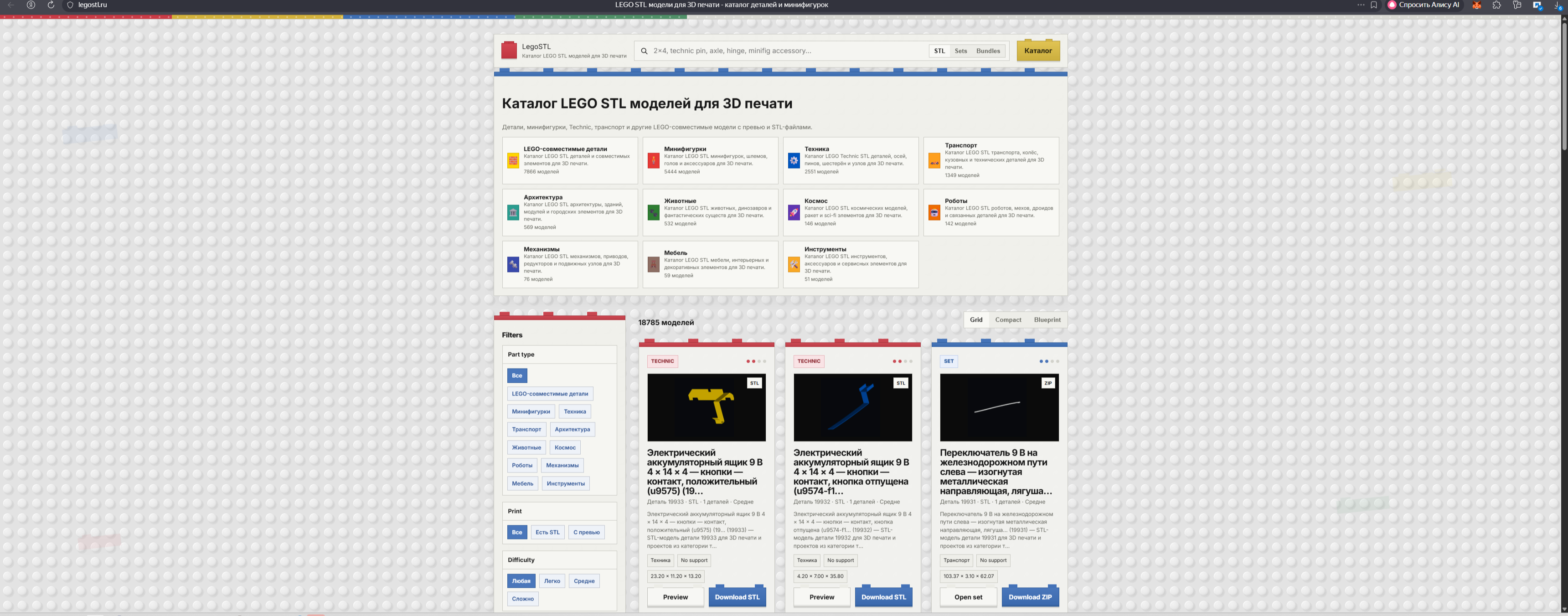The width and height of the screenshot is (1568, 616).
Task: Set Difficulty filter to Любая
Action: tap(521, 581)
